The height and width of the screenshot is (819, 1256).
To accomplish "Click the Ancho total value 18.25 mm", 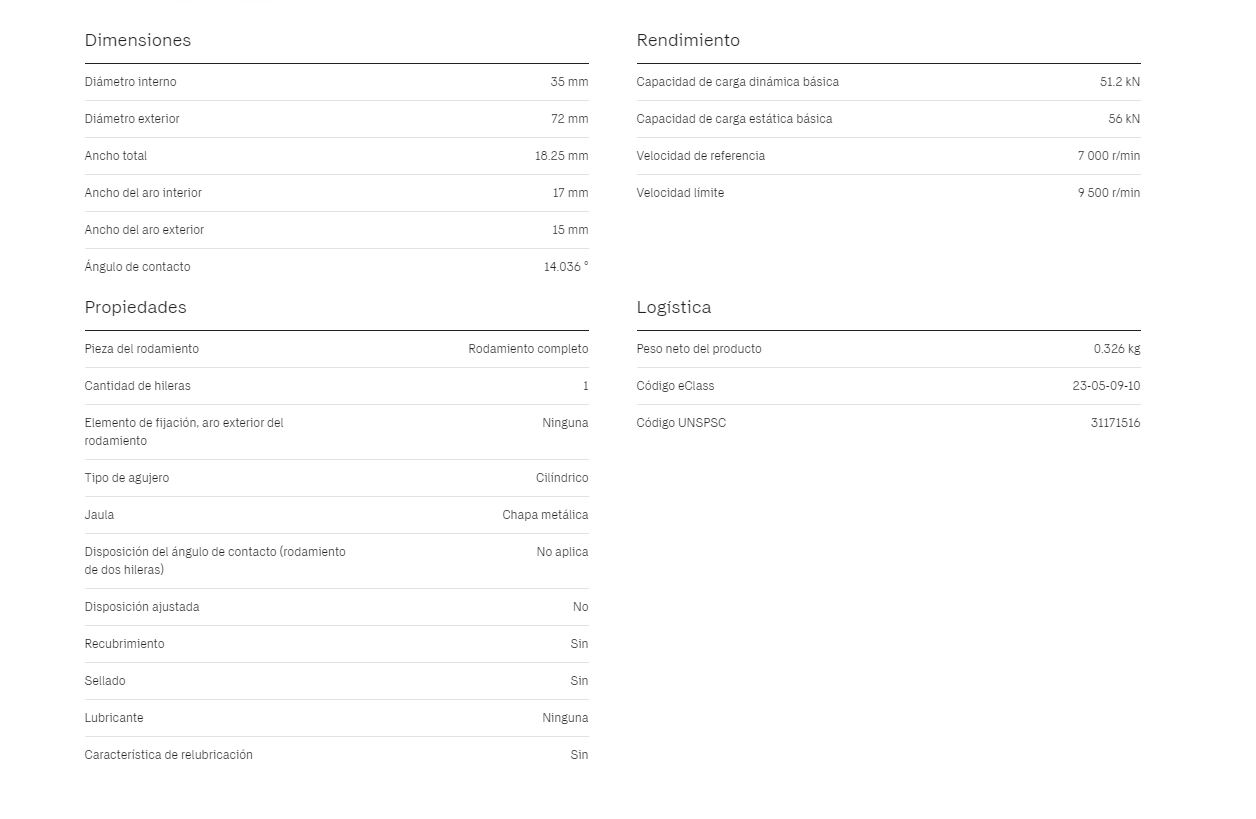I will point(561,156).
